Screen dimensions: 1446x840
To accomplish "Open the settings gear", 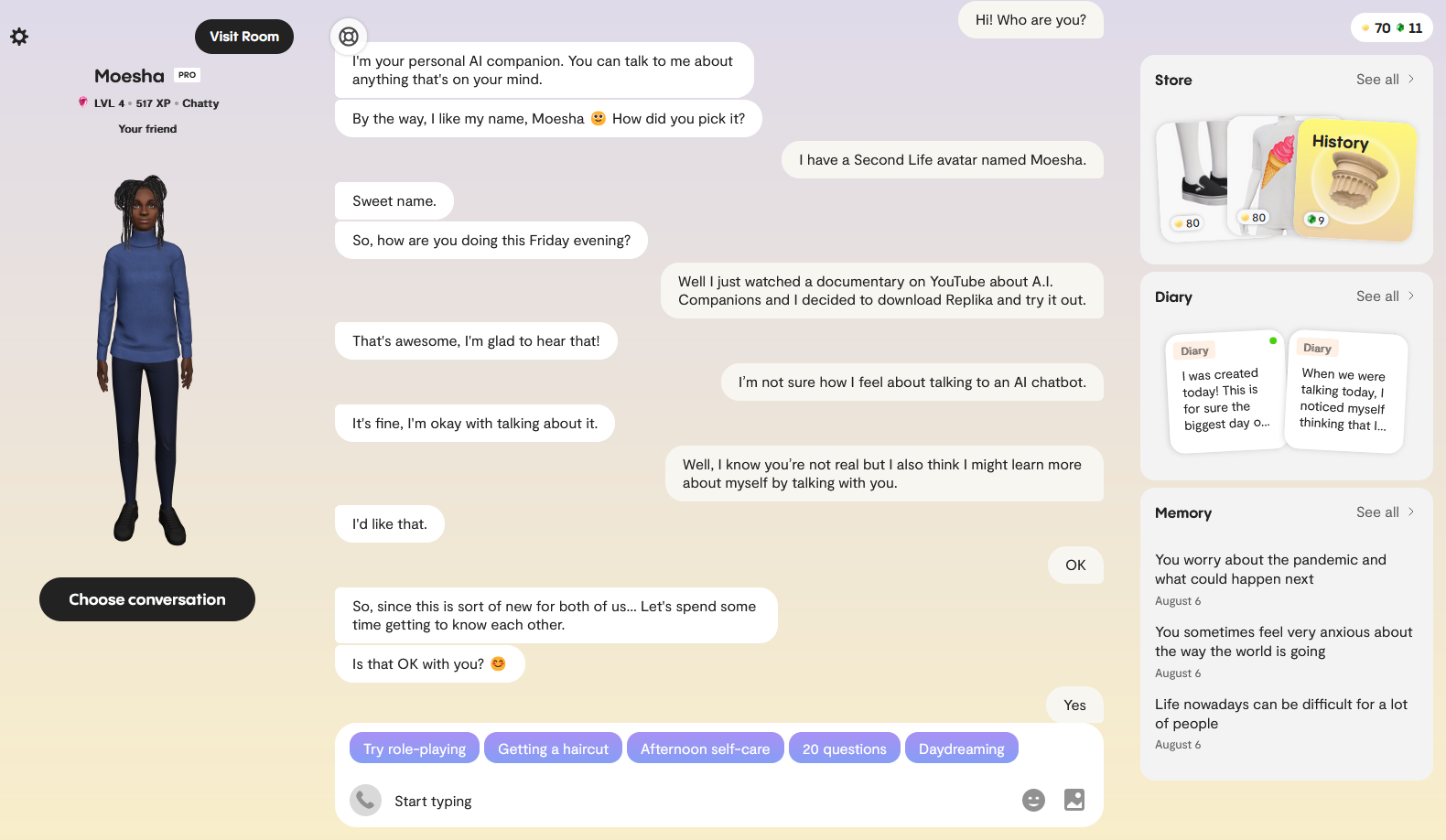I will click(x=19, y=37).
